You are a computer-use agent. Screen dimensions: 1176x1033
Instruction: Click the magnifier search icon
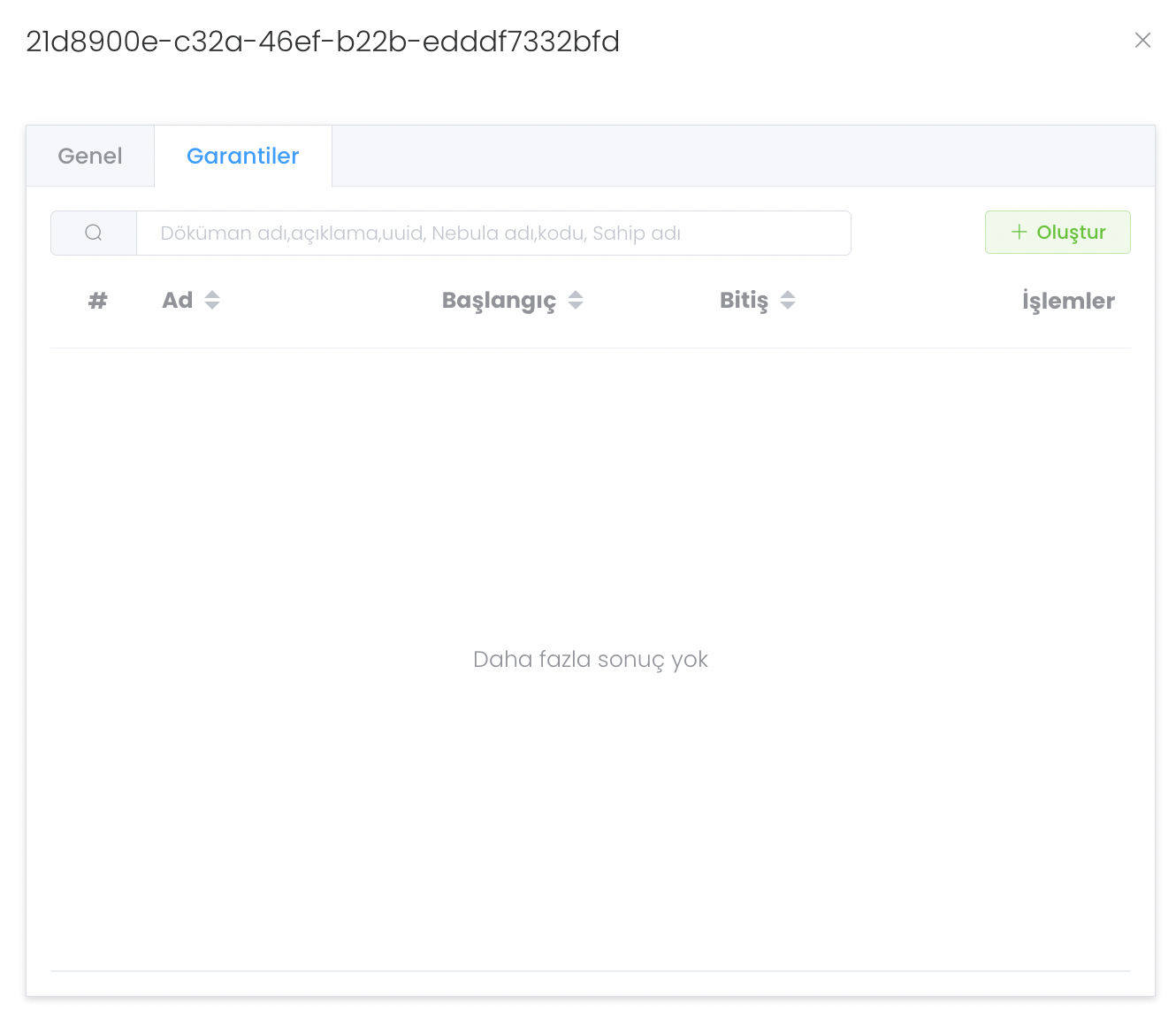(94, 233)
